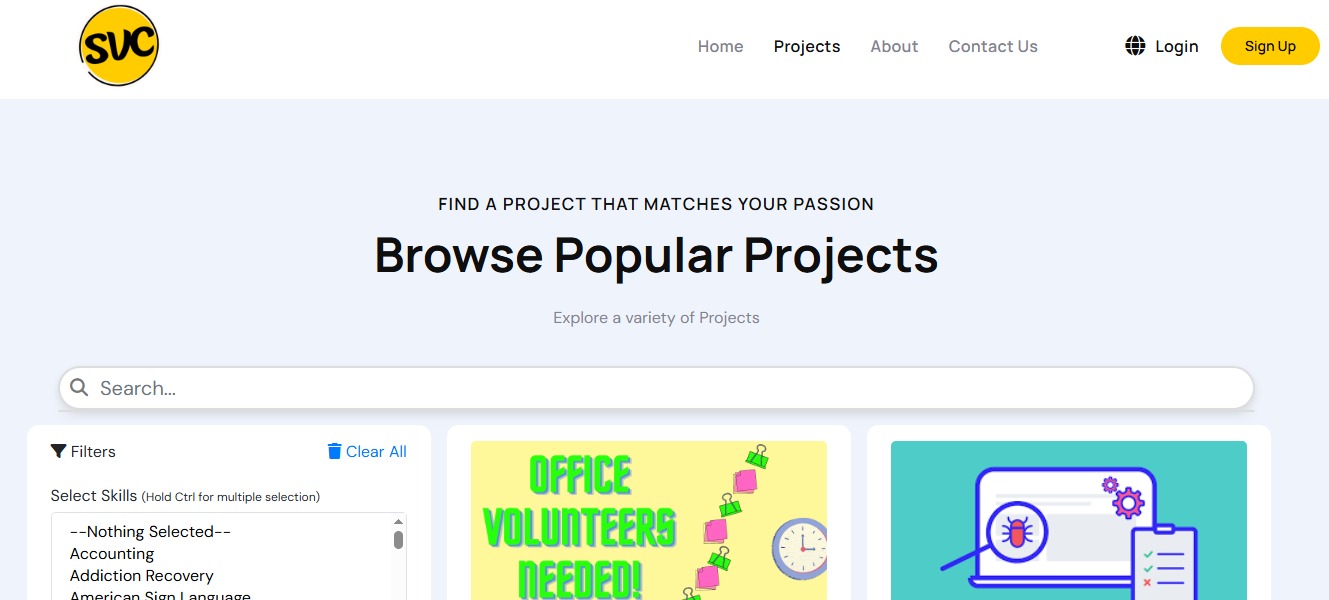Navigate to the About page
This screenshot has height=600, width=1329.
894,46
